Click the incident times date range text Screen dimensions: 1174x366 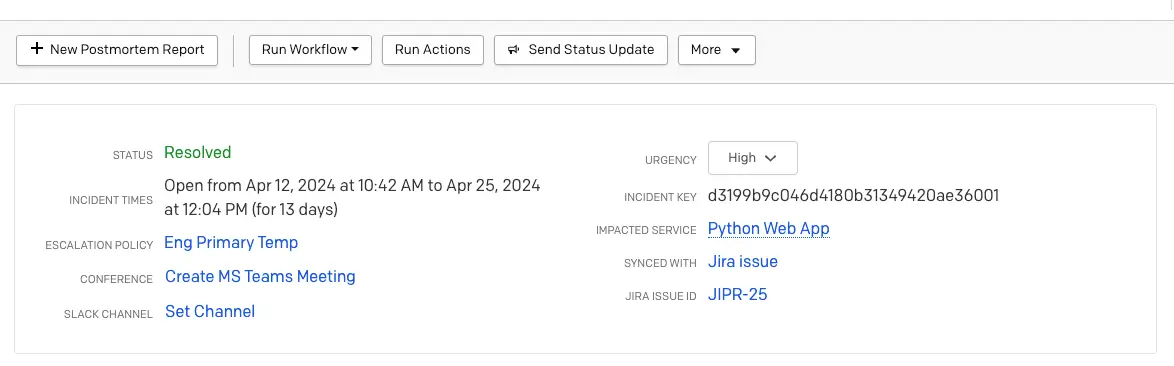click(x=352, y=198)
